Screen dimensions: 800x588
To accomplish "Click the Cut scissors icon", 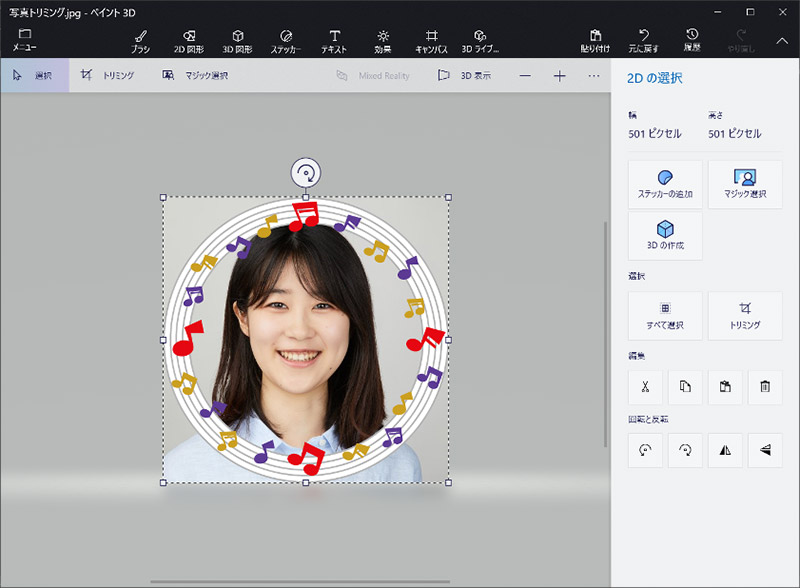I will click(646, 387).
